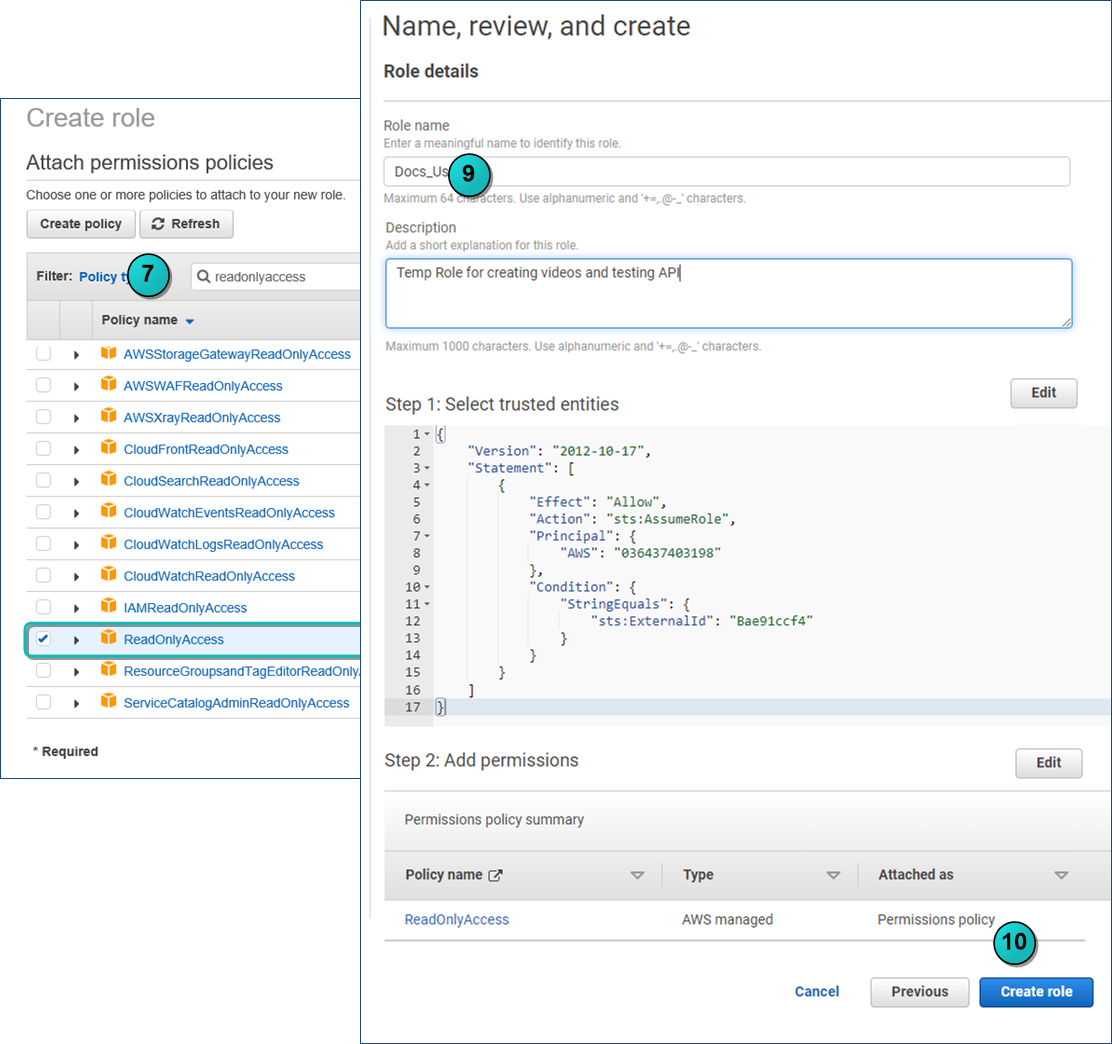Click into the role Description text area

728,294
